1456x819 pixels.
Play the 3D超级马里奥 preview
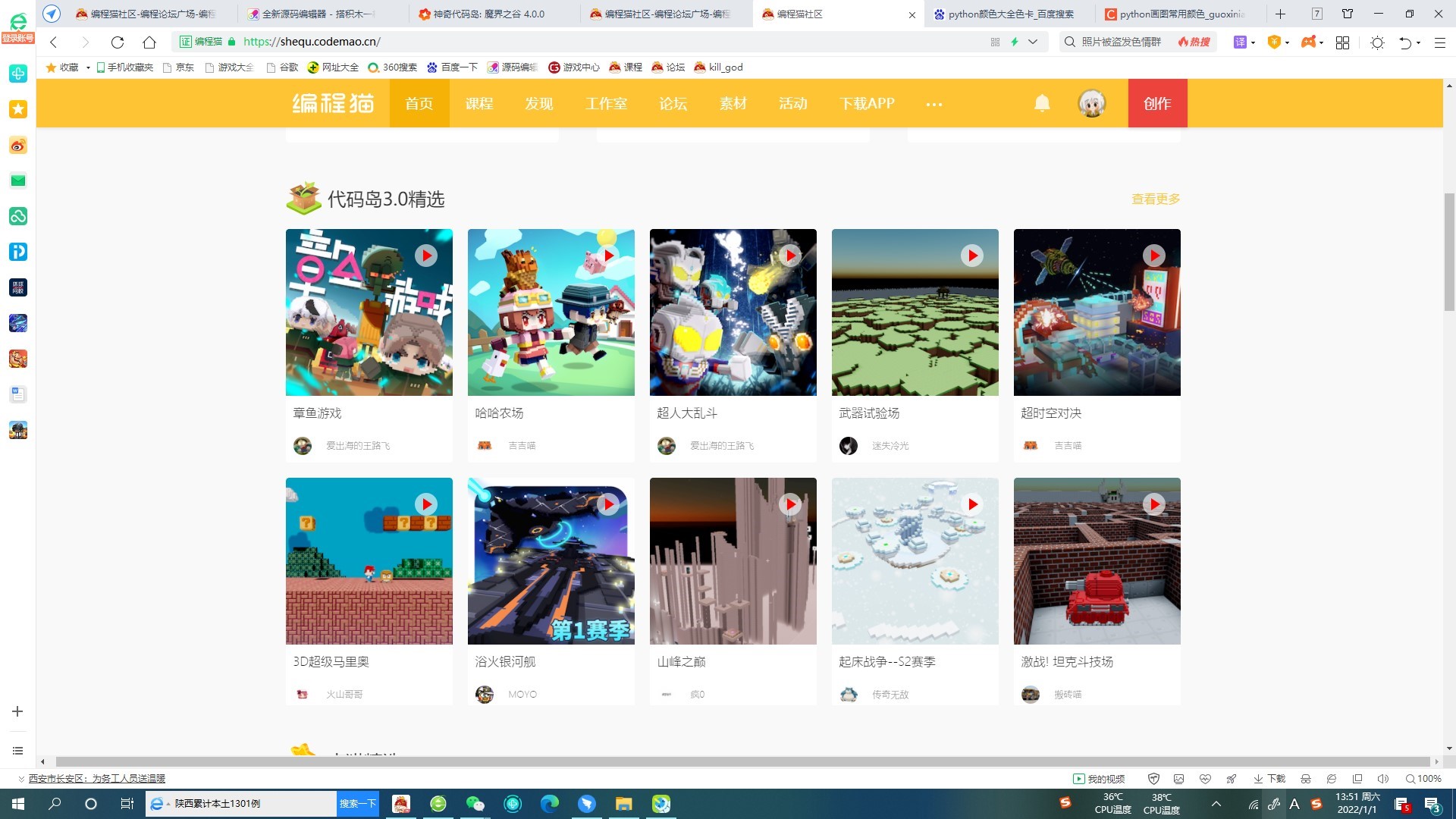click(x=426, y=504)
